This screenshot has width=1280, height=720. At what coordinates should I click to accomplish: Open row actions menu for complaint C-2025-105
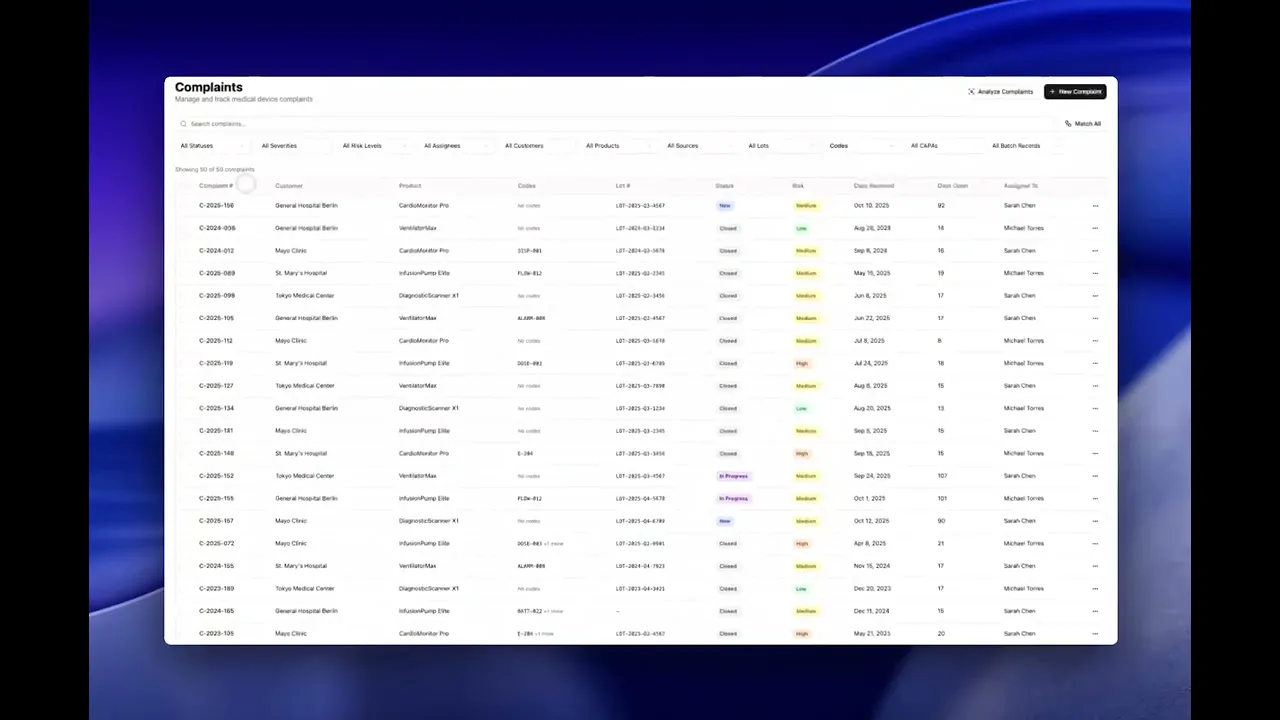point(1095,318)
